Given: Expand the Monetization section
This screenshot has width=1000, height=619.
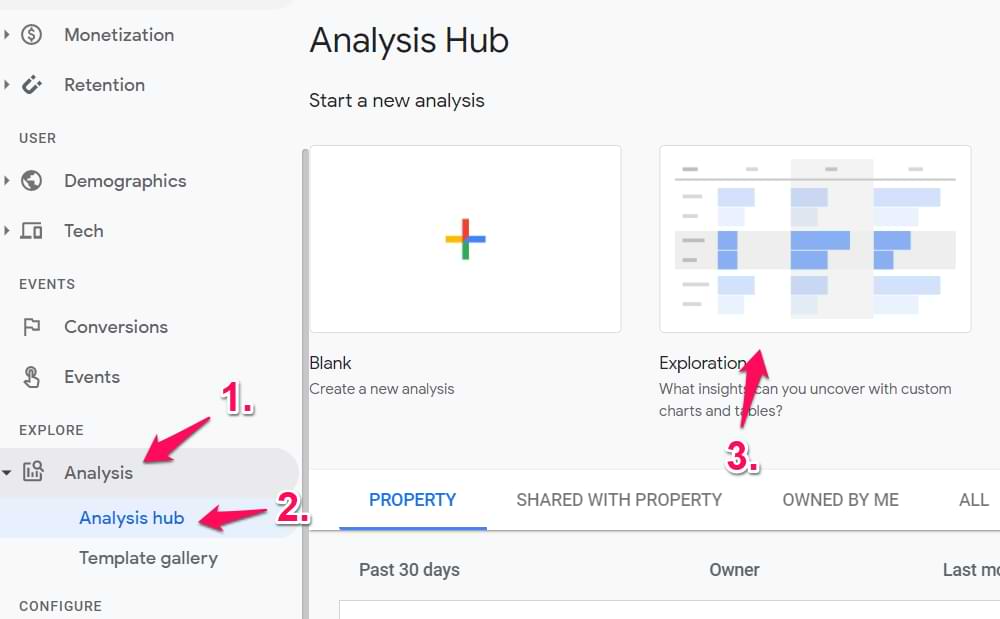Looking at the screenshot, I should 8,34.
